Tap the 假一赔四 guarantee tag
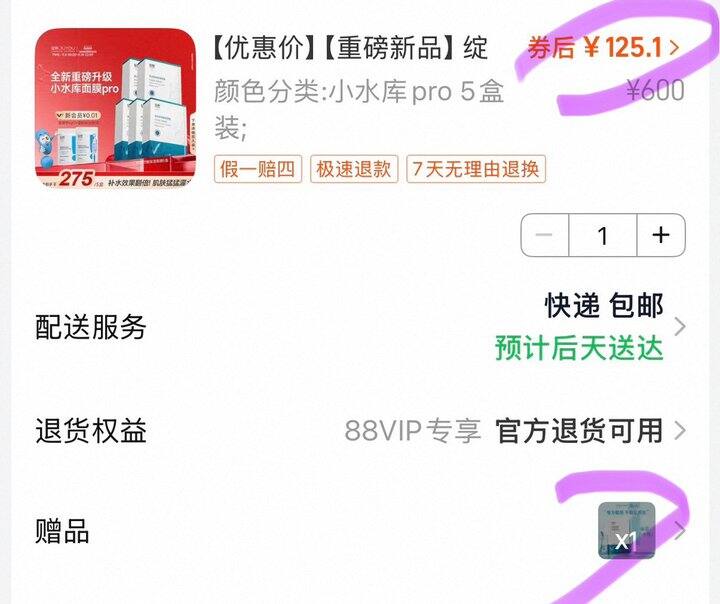The width and height of the screenshot is (720, 604). point(258,169)
